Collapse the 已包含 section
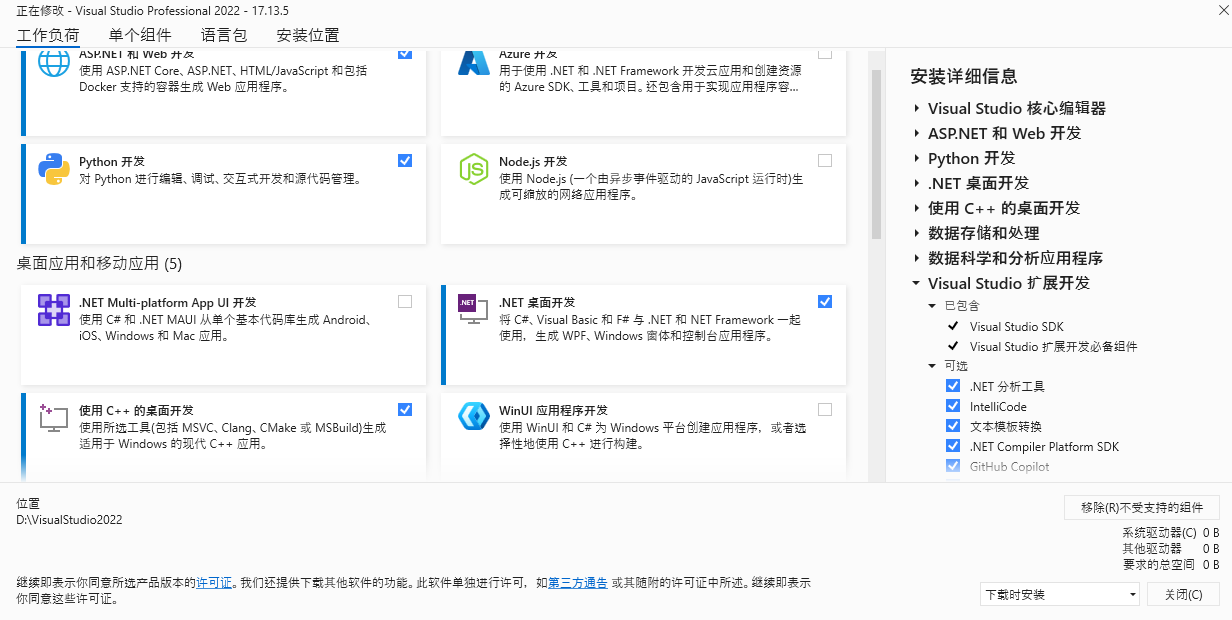 [933, 306]
